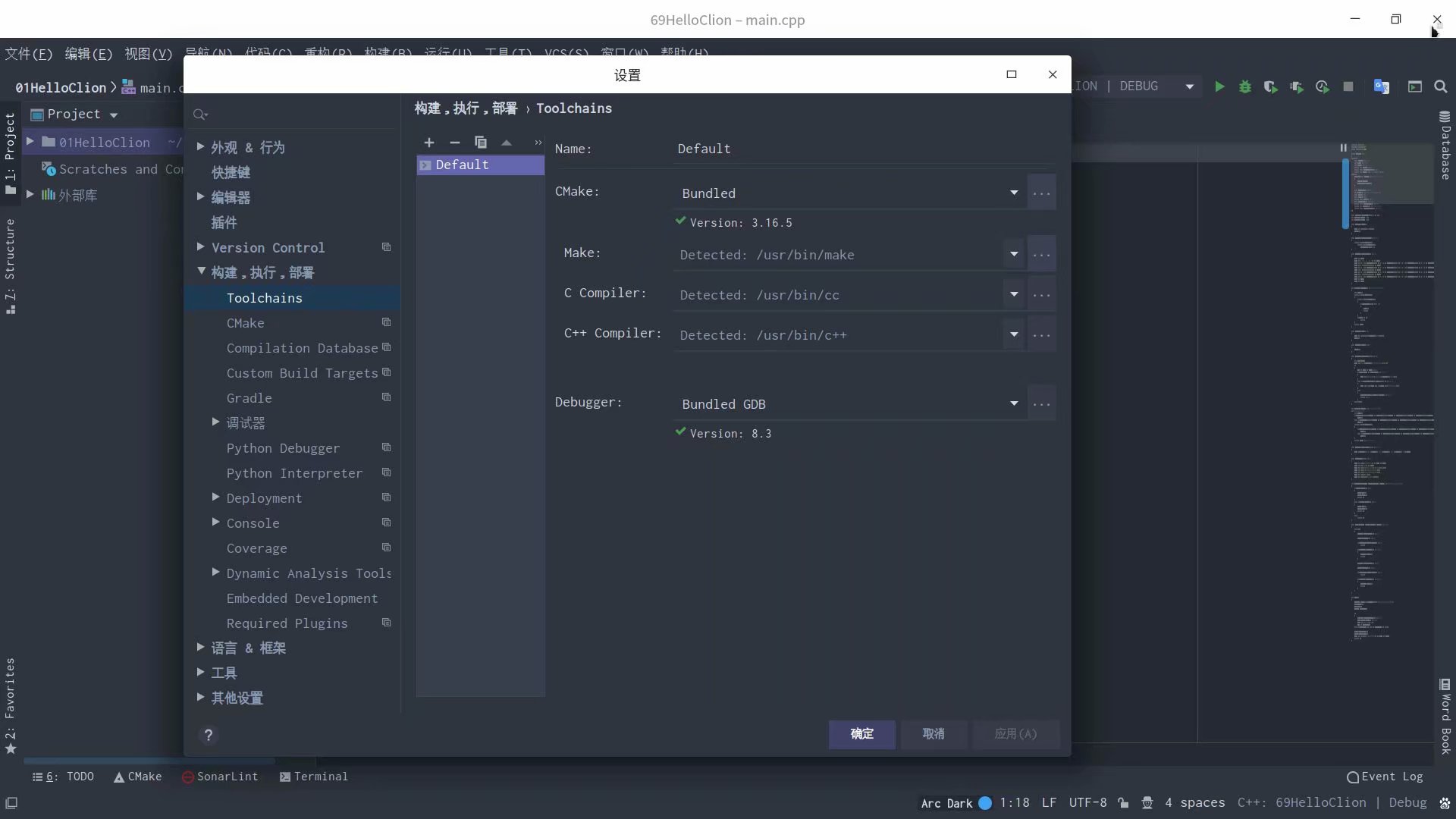Open the TODO tool window tab

pos(63,777)
